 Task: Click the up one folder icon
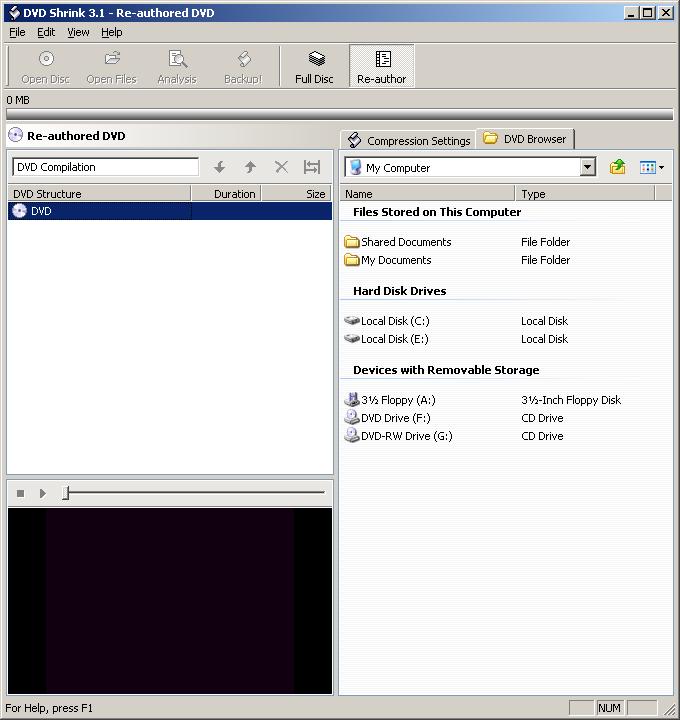coord(618,167)
